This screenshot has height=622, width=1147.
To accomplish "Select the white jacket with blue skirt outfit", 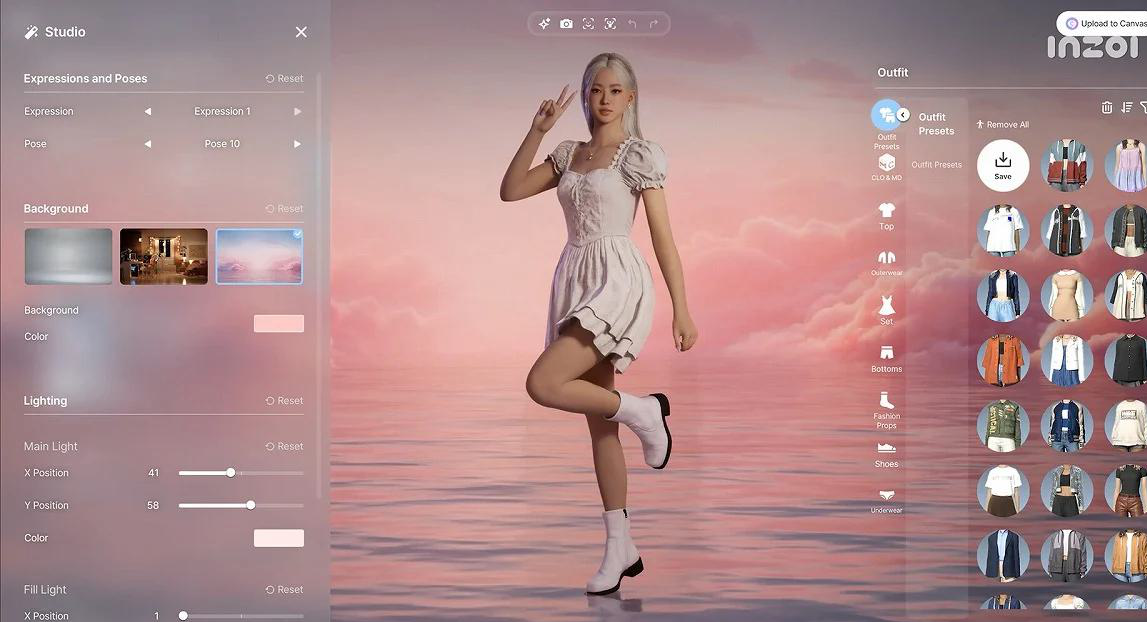I will (x=1067, y=360).
